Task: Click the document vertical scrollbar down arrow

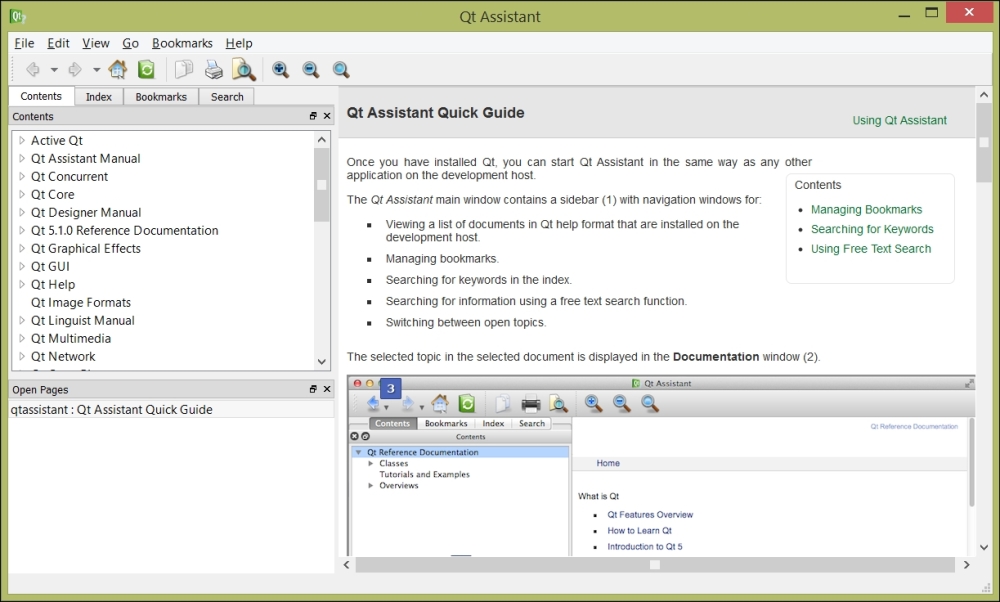Action: (983, 547)
